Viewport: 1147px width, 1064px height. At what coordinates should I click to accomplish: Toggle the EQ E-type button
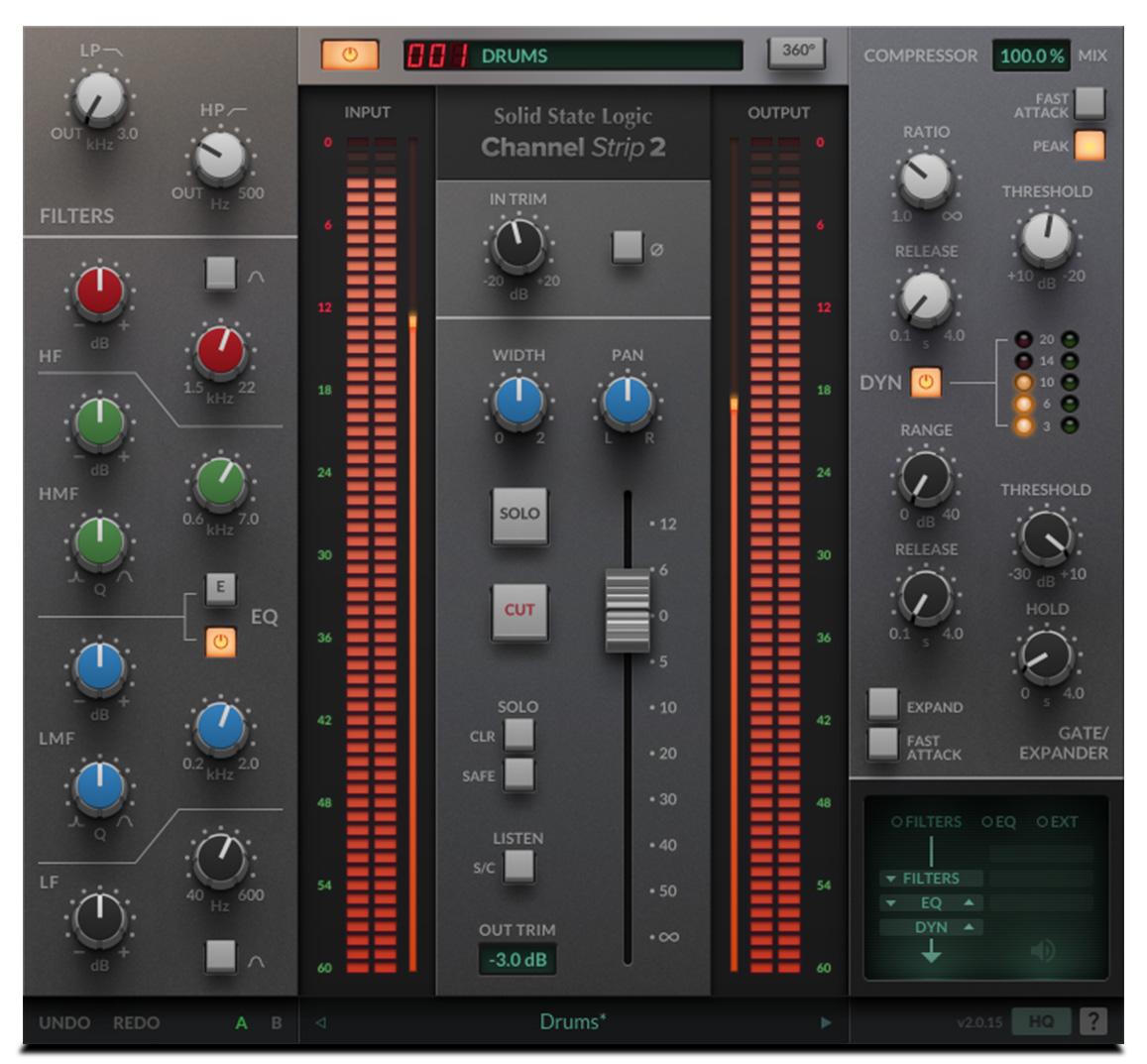point(220,587)
